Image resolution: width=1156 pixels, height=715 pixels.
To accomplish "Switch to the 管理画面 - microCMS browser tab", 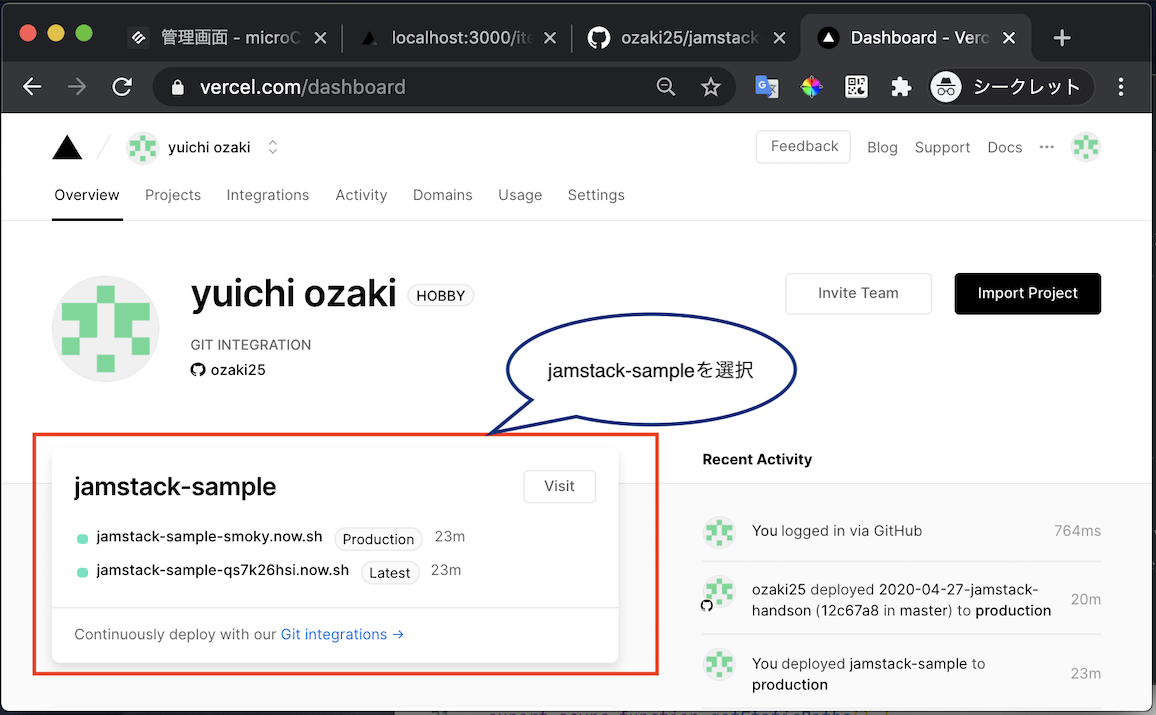I will pyautogui.click(x=228, y=38).
